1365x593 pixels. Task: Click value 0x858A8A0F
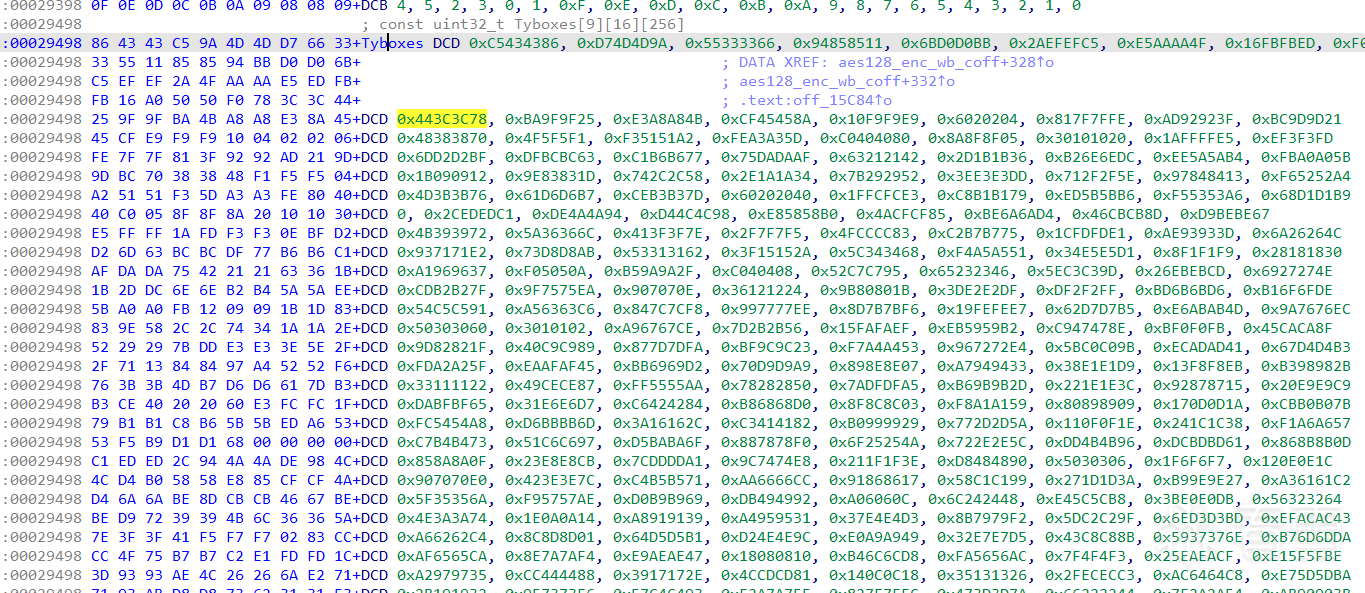(x=442, y=462)
